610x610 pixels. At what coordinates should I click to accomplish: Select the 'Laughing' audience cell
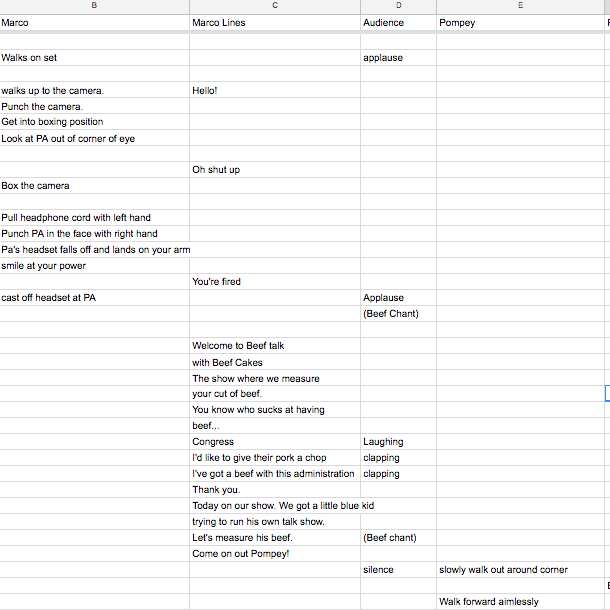(x=398, y=442)
